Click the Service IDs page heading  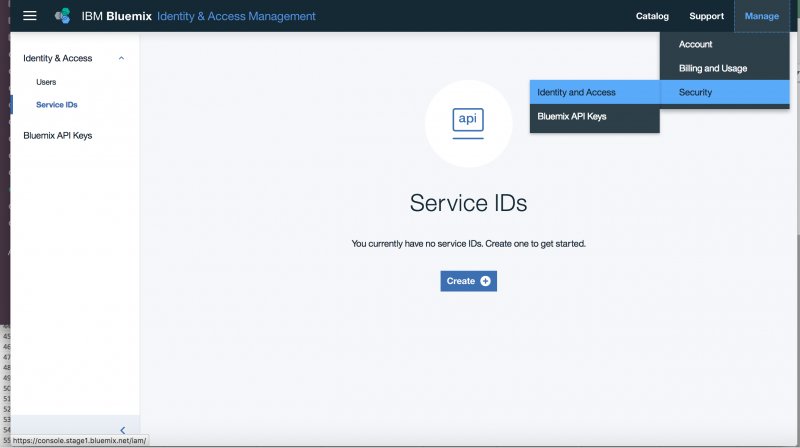[x=468, y=203]
